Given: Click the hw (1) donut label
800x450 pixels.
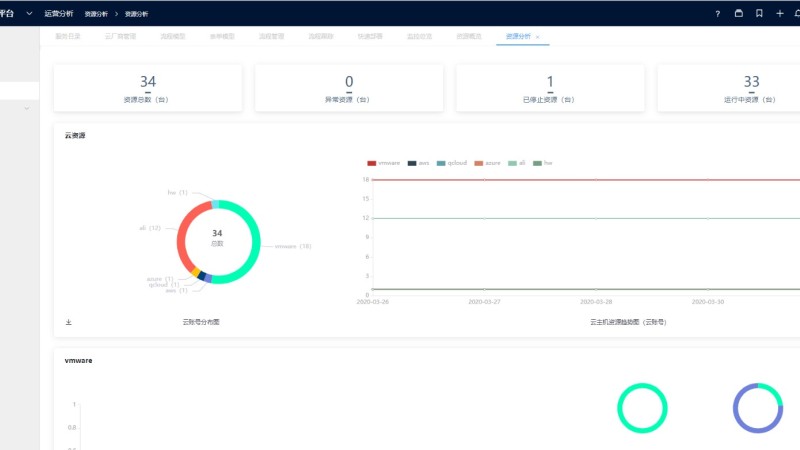Looking at the screenshot, I should point(178,192).
